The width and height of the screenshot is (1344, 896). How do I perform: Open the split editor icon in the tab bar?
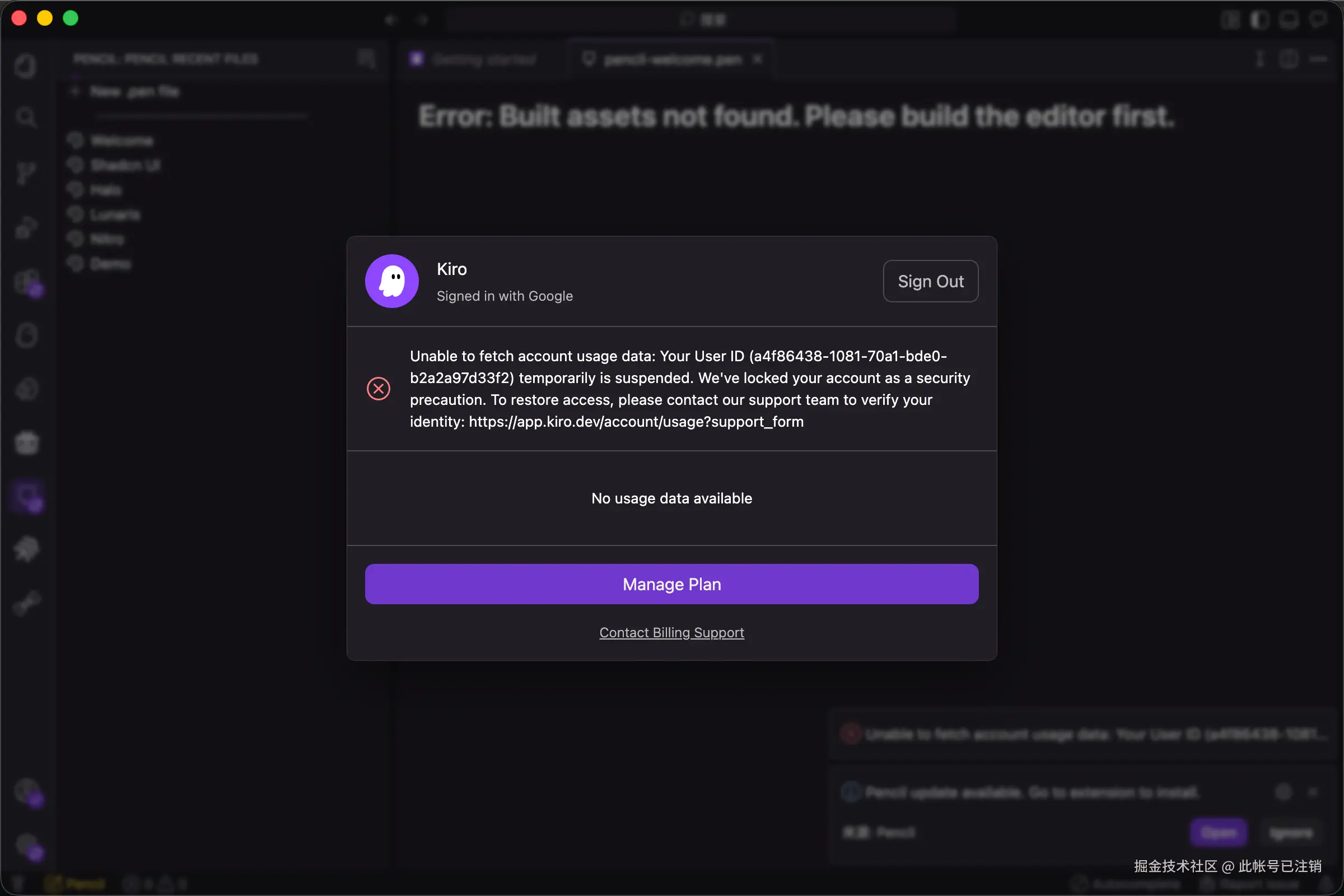(1289, 59)
